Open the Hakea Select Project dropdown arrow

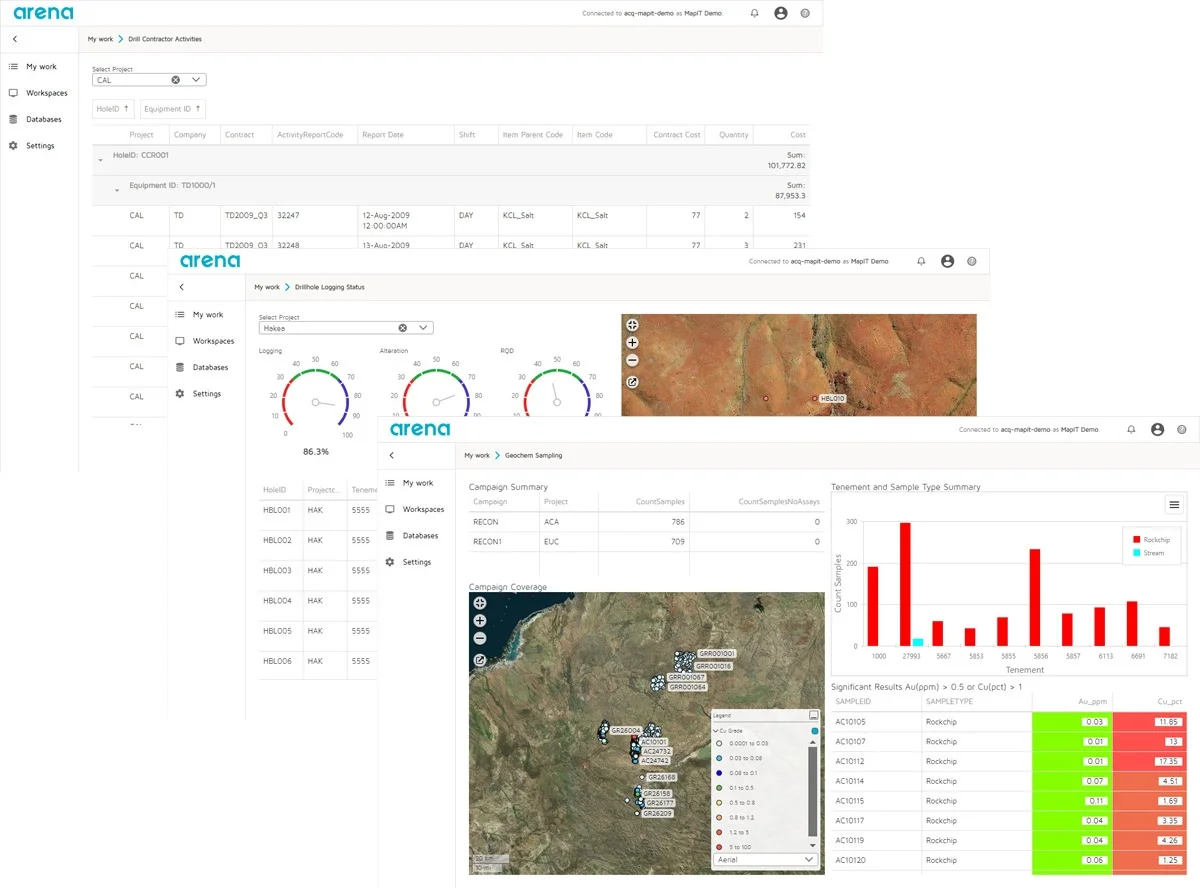coord(423,328)
